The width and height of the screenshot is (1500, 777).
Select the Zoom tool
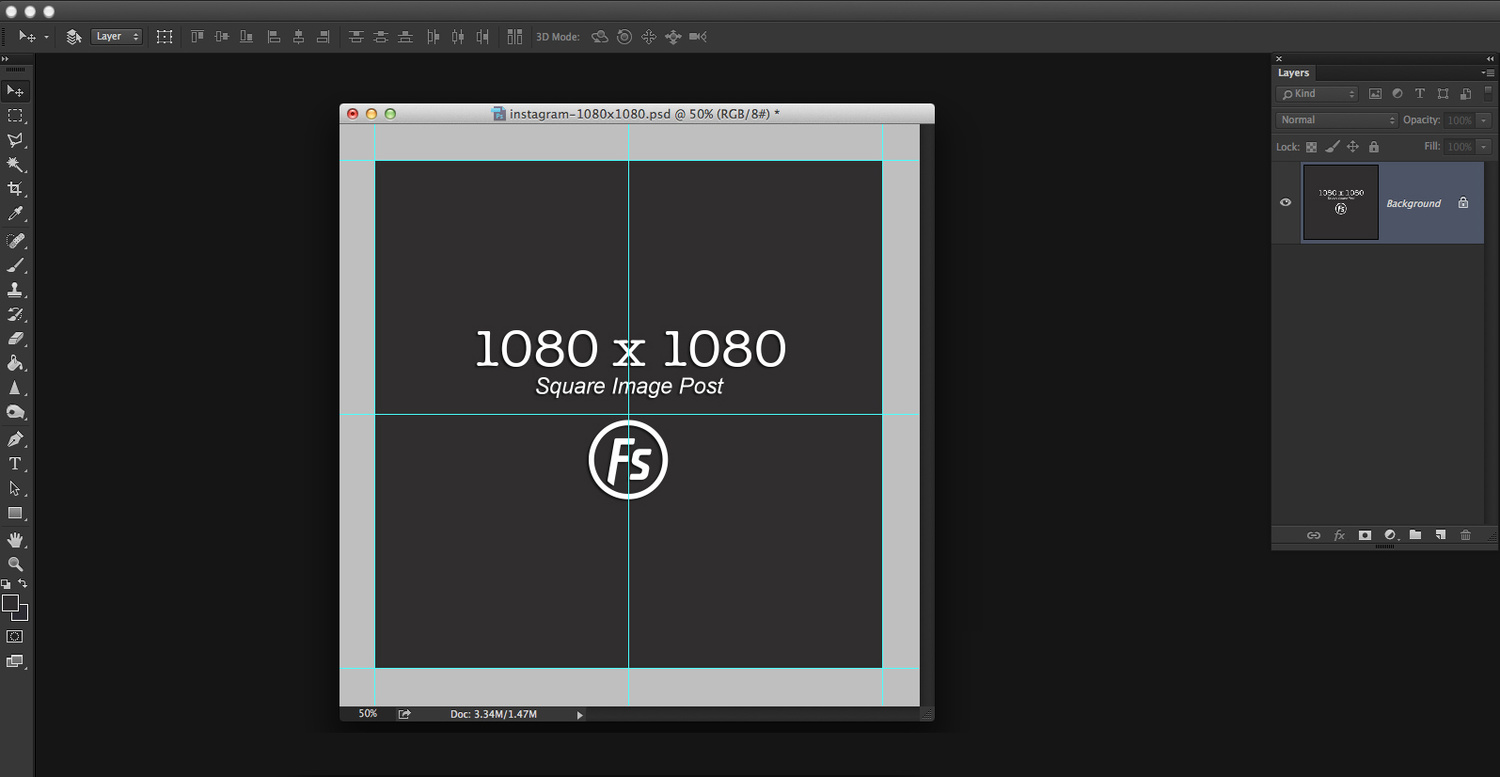coord(15,564)
